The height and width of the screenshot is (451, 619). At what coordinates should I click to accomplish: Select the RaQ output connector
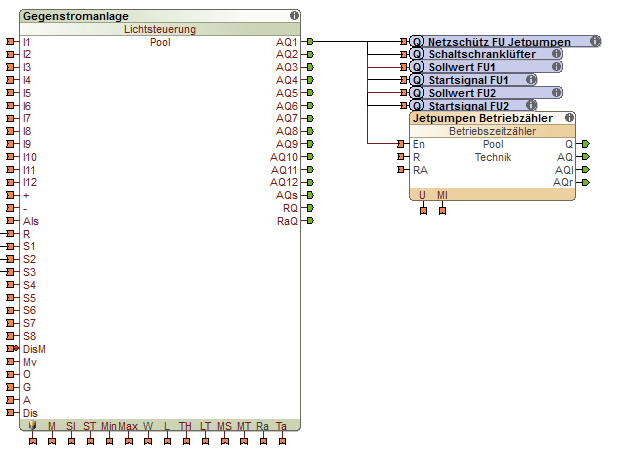coord(310,221)
